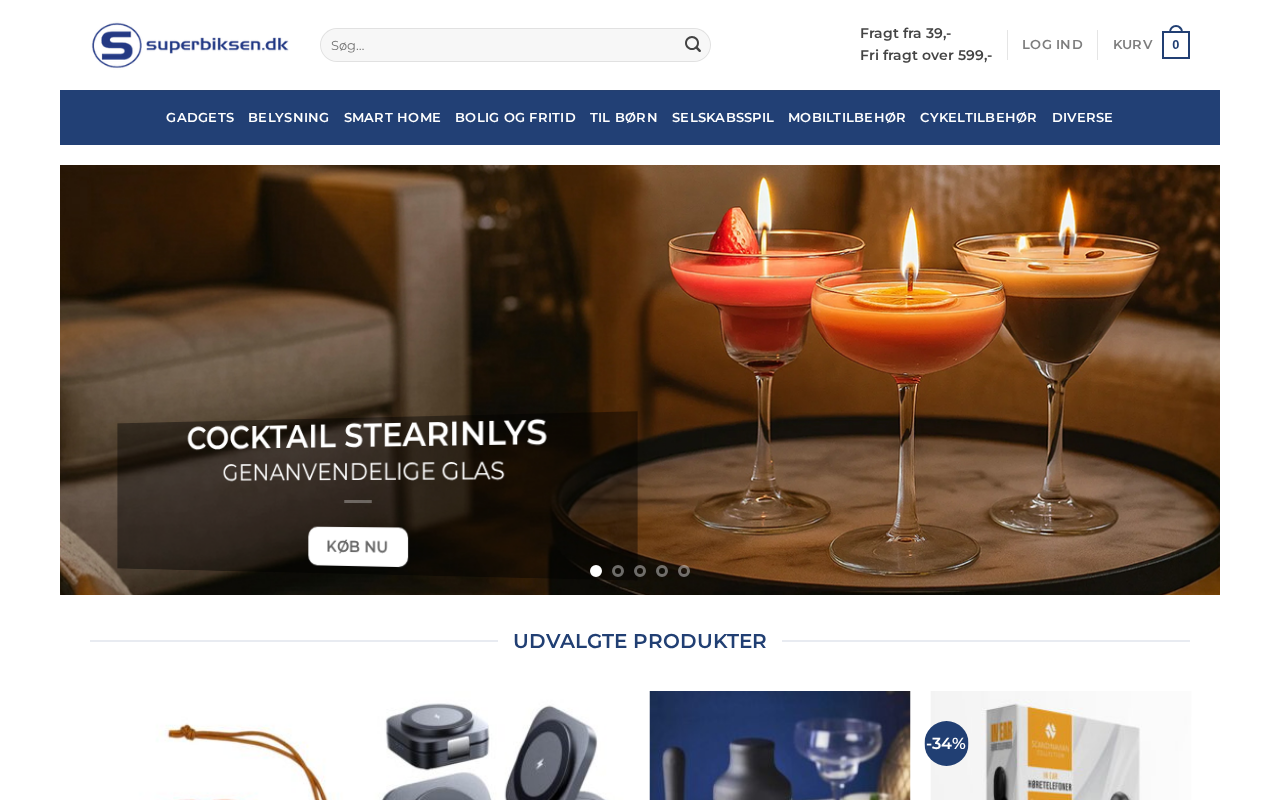The image size is (1280, 800).
Task: Open the Gadgets menu
Action: (x=200, y=117)
